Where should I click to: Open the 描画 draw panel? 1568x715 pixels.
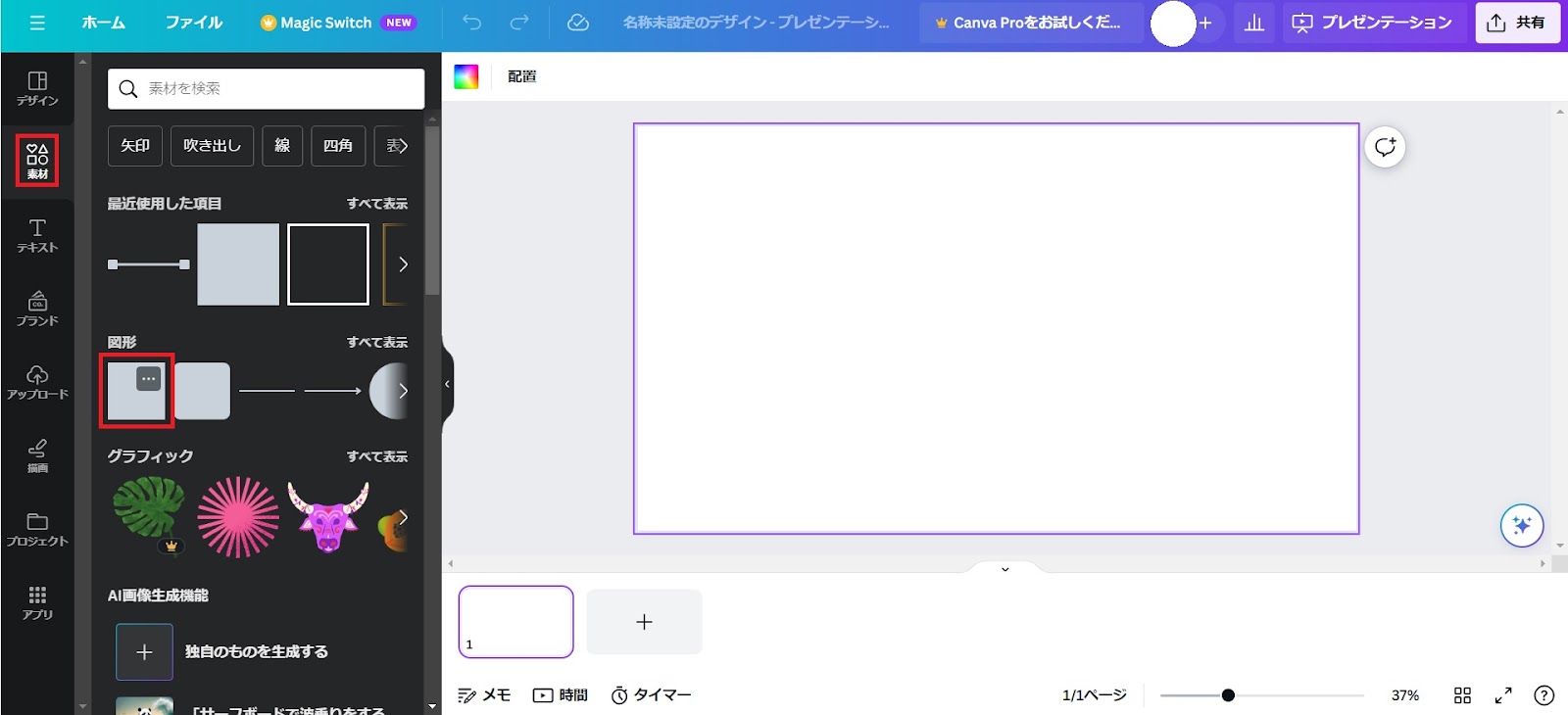click(x=37, y=455)
